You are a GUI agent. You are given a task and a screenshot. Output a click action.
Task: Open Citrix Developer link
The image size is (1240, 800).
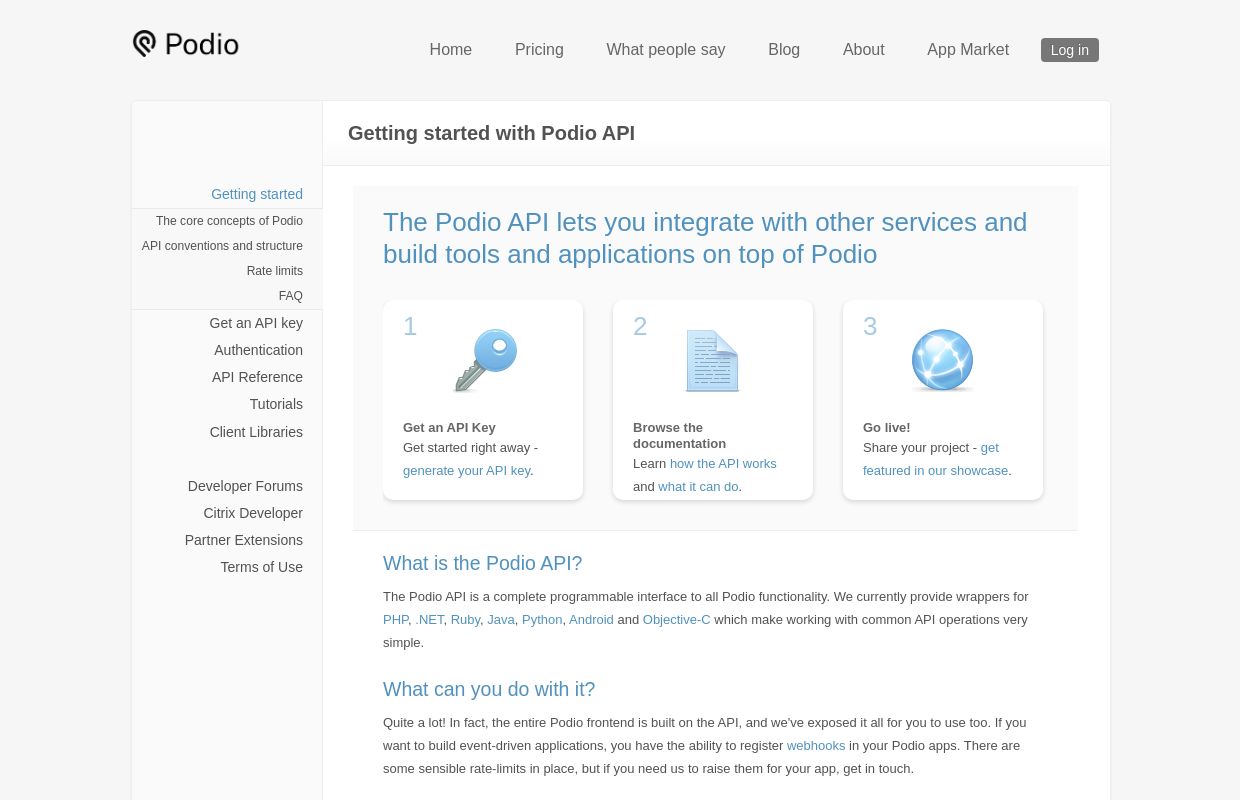pyautogui.click(x=253, y=513)
